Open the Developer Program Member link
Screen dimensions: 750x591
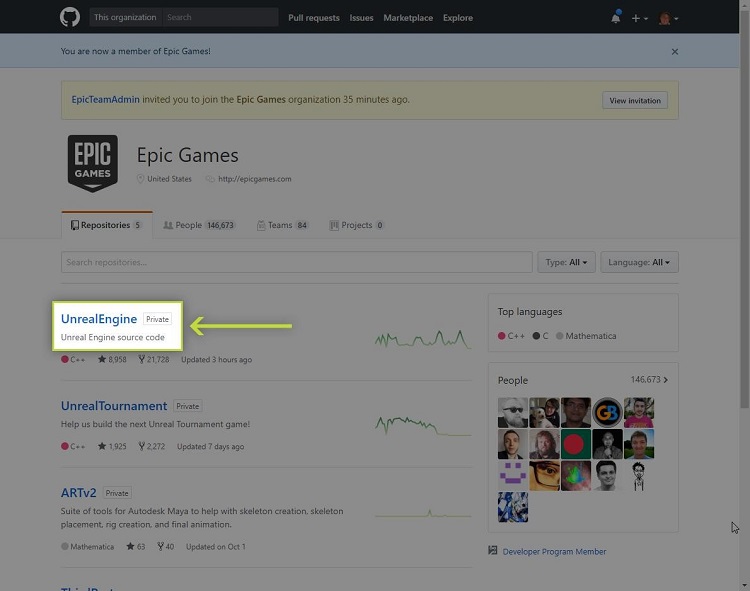(x=554, y=552)
